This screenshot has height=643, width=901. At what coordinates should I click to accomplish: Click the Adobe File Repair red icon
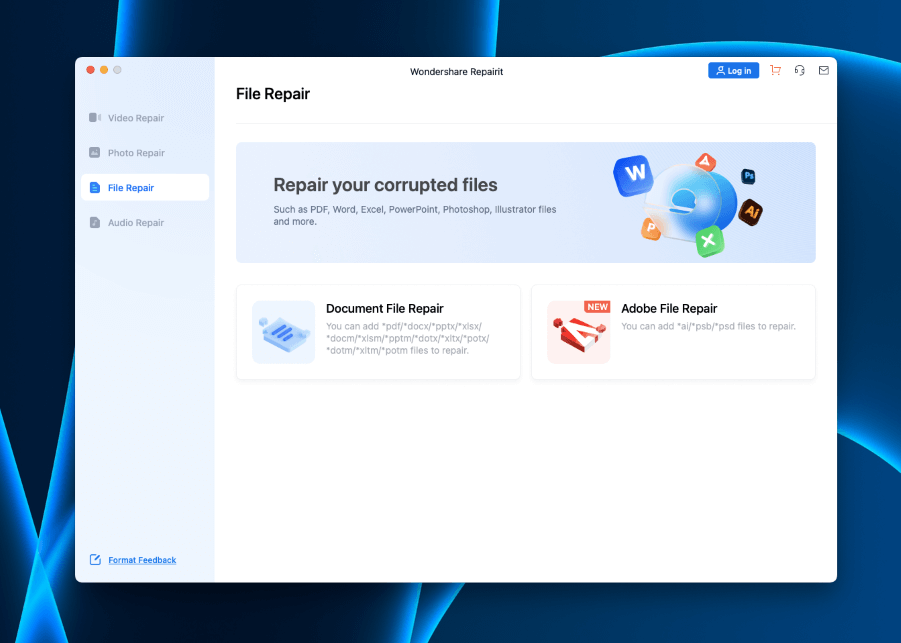click(x=578, y=333)
